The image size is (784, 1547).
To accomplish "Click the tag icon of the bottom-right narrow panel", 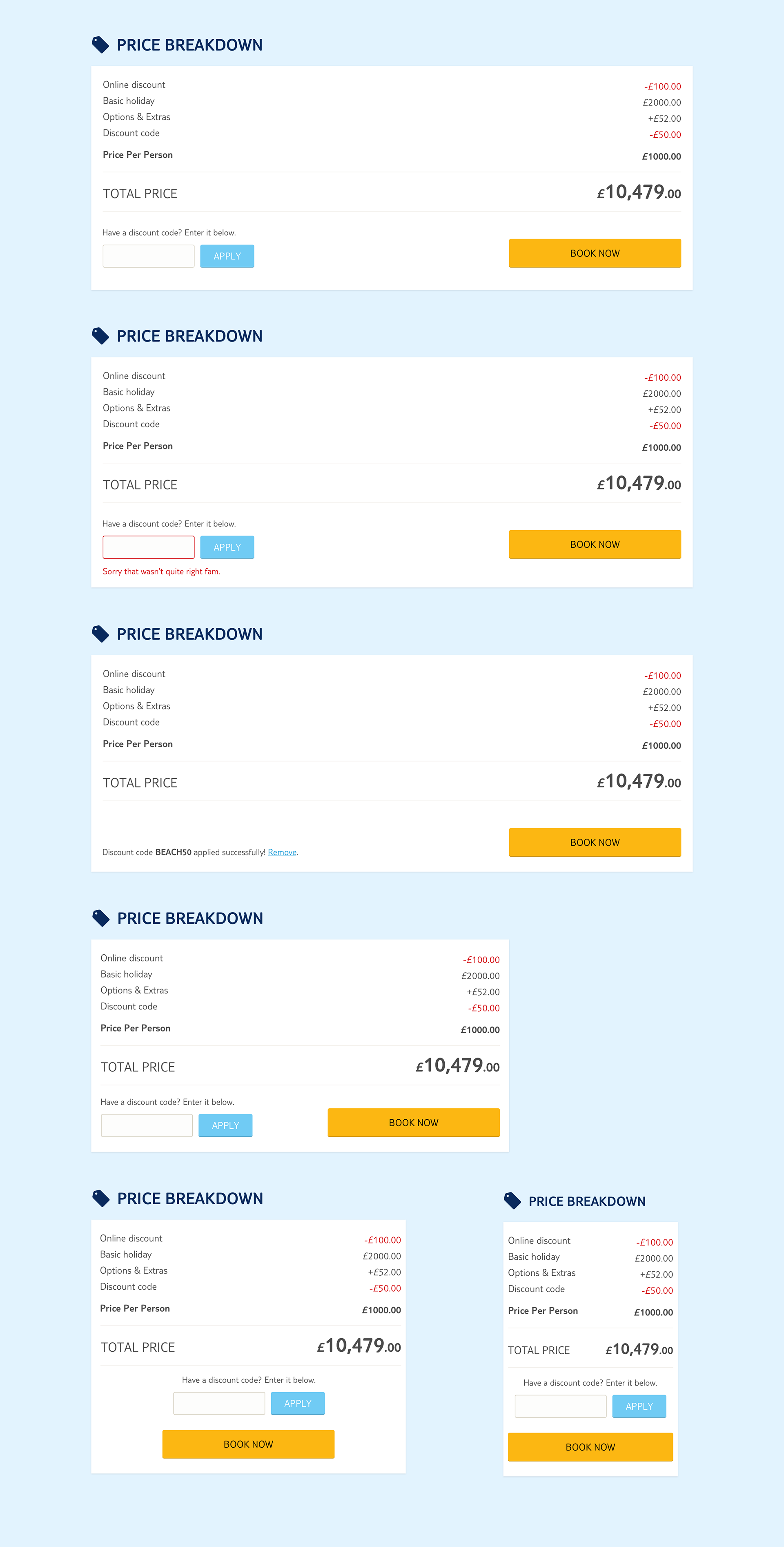I will tap(512, 1201).
